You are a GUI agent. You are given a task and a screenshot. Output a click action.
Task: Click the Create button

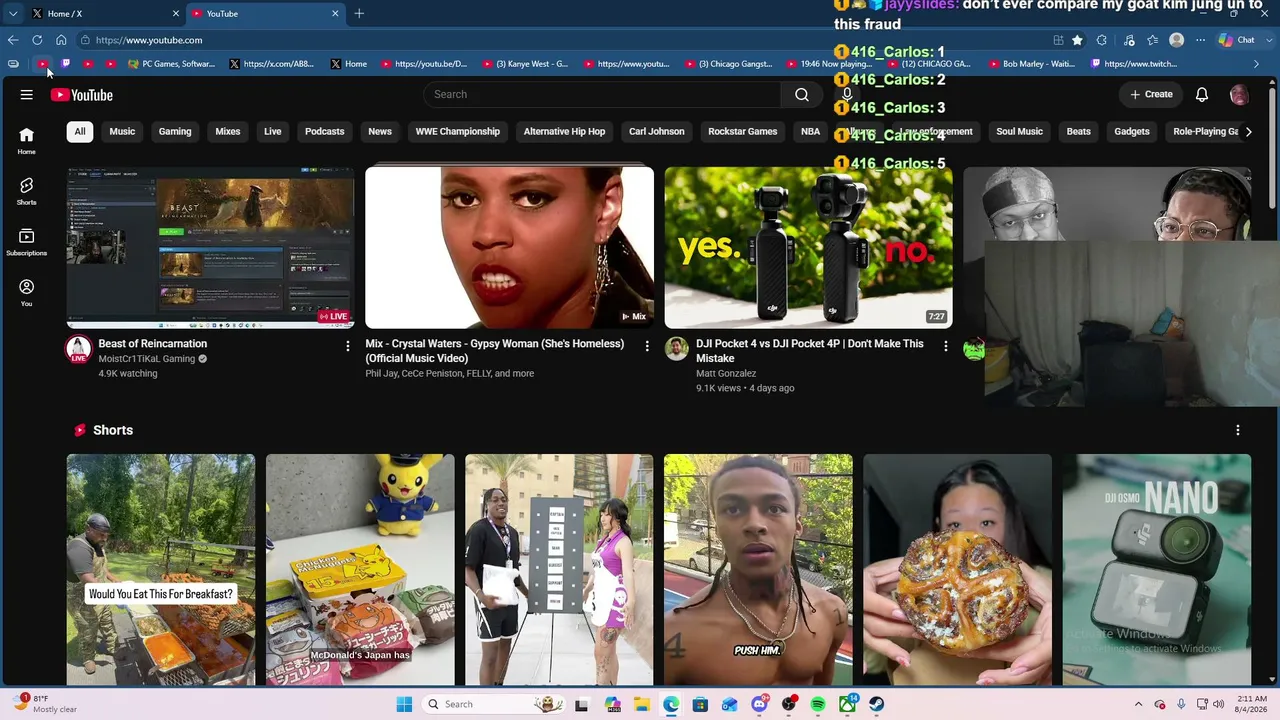(x=1151, y=94)
